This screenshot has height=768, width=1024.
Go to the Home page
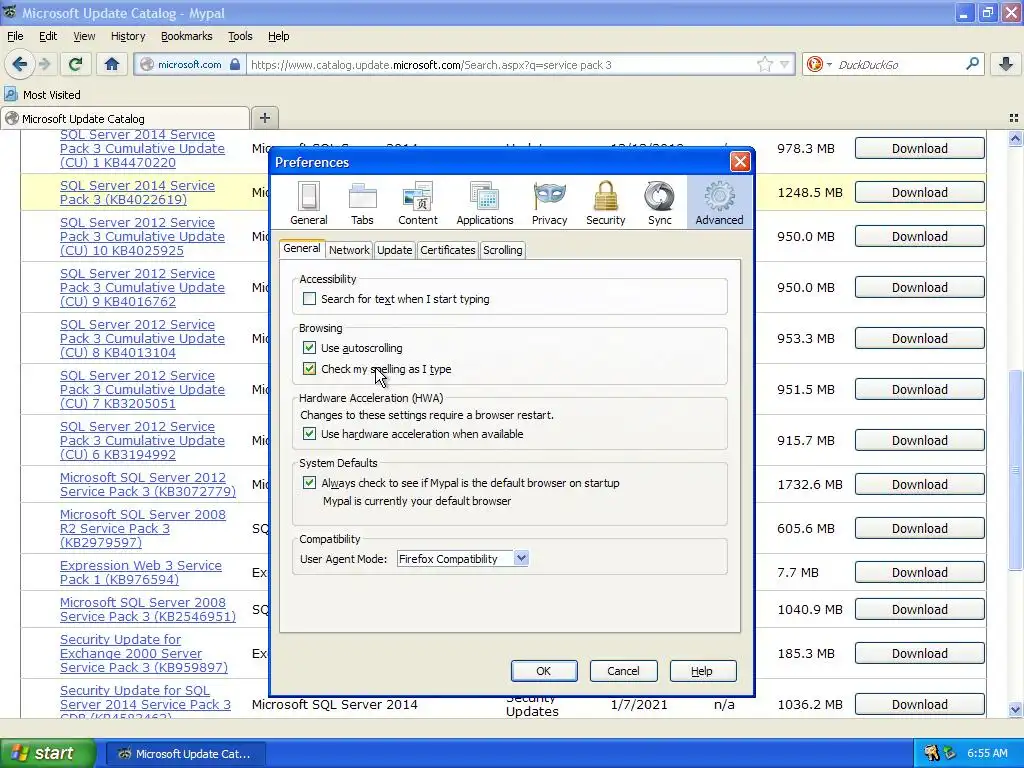click(112, 64)
